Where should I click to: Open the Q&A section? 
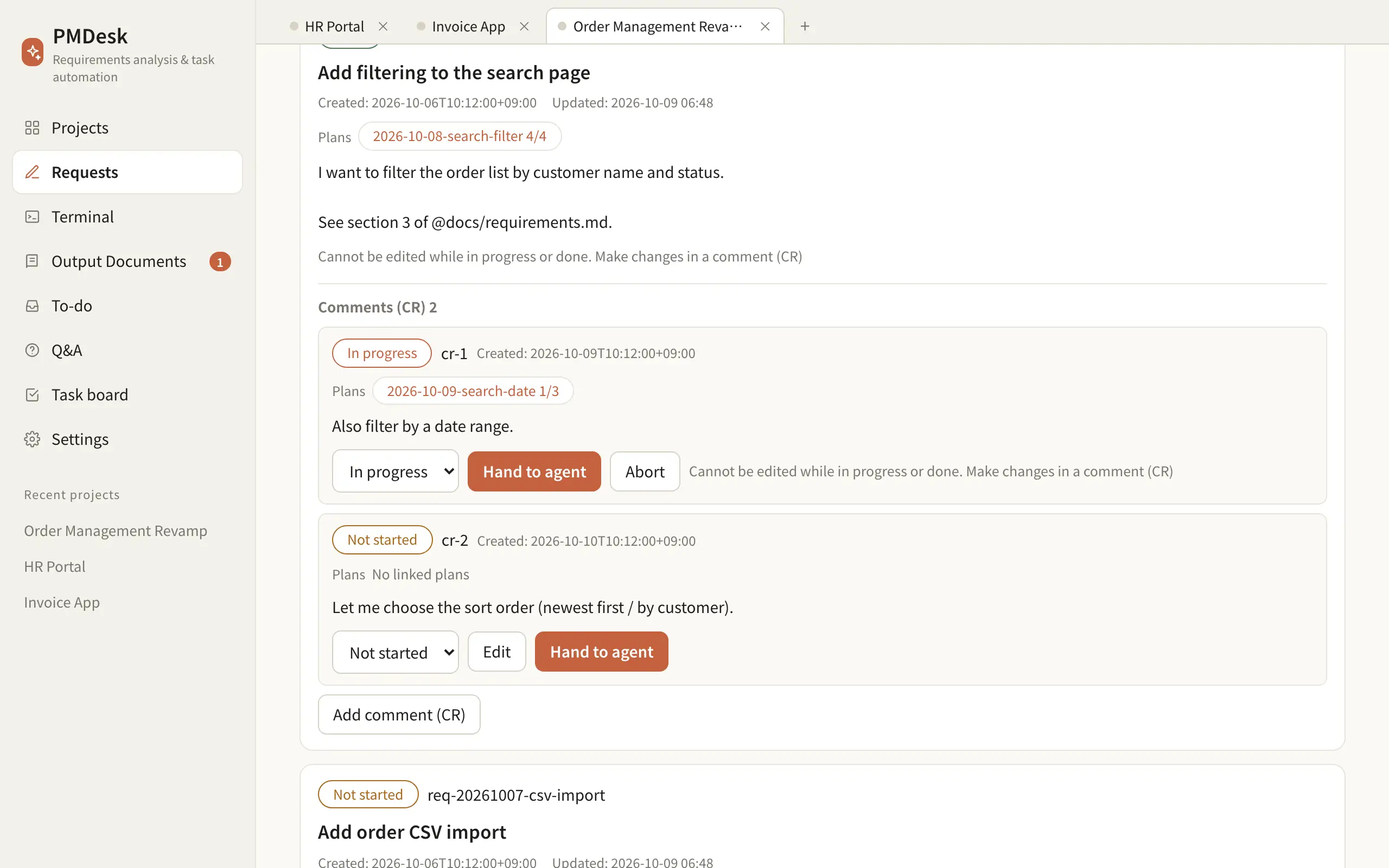(x=128, y=350)
